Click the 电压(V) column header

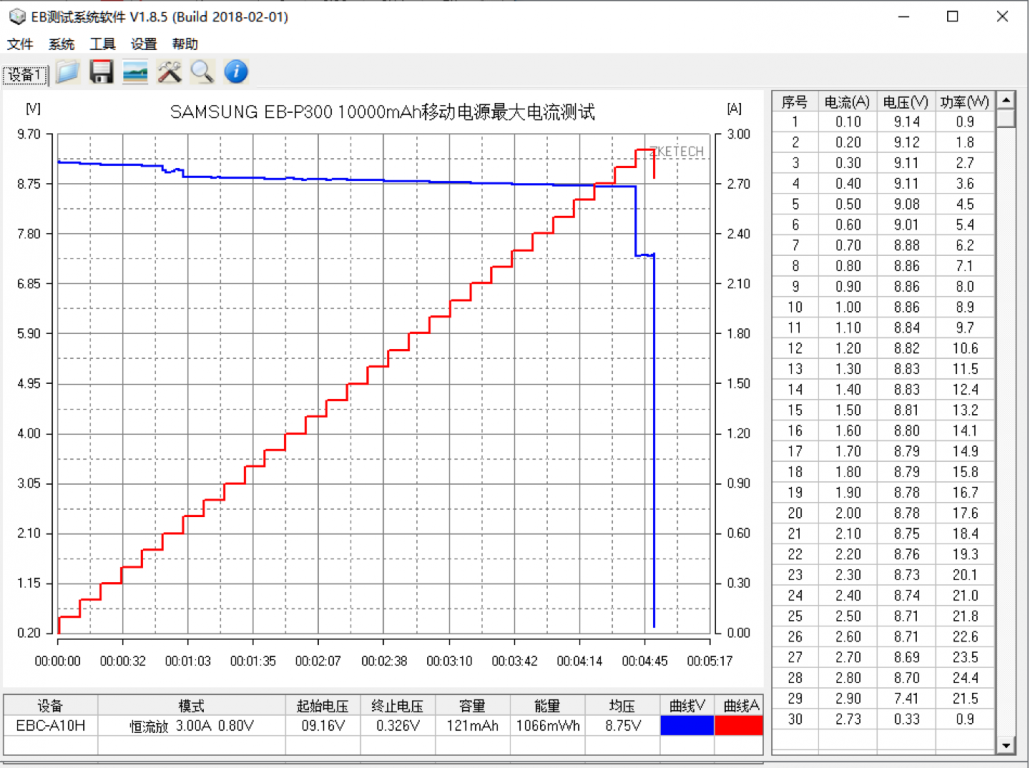tap(906, 102)
